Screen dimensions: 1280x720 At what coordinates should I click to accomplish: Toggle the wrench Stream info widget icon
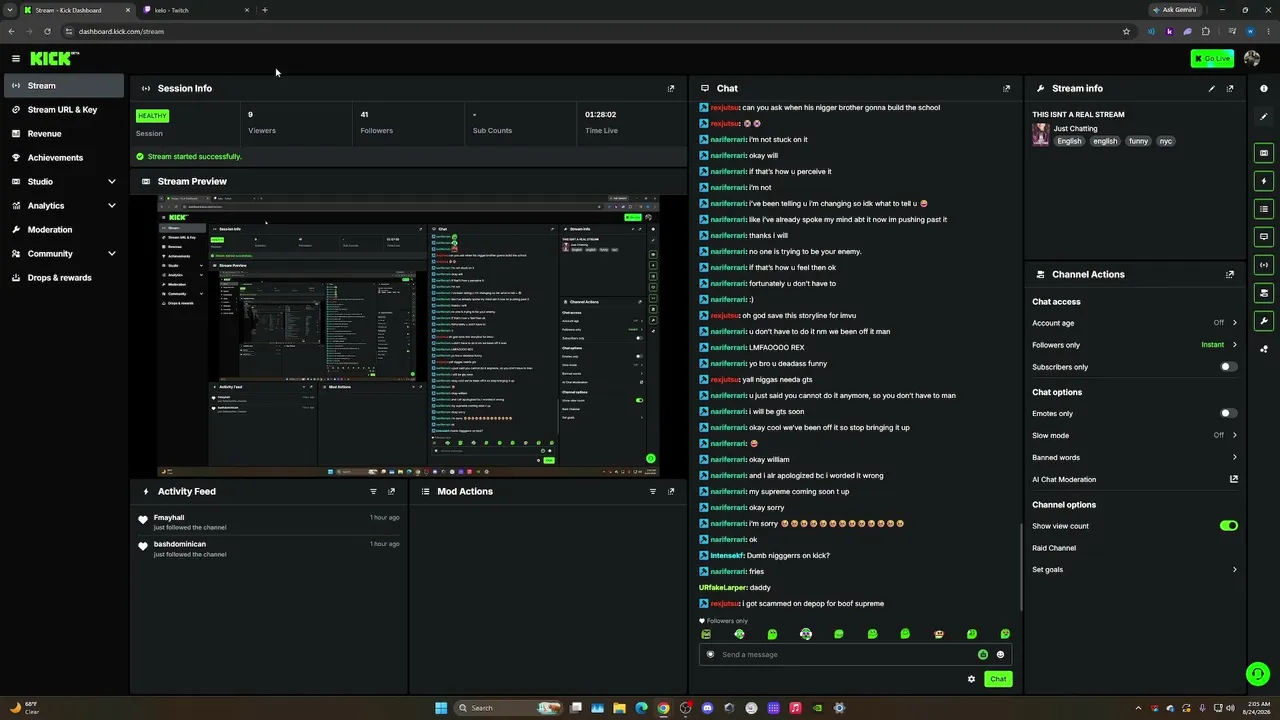click(x=1264, y=321)
